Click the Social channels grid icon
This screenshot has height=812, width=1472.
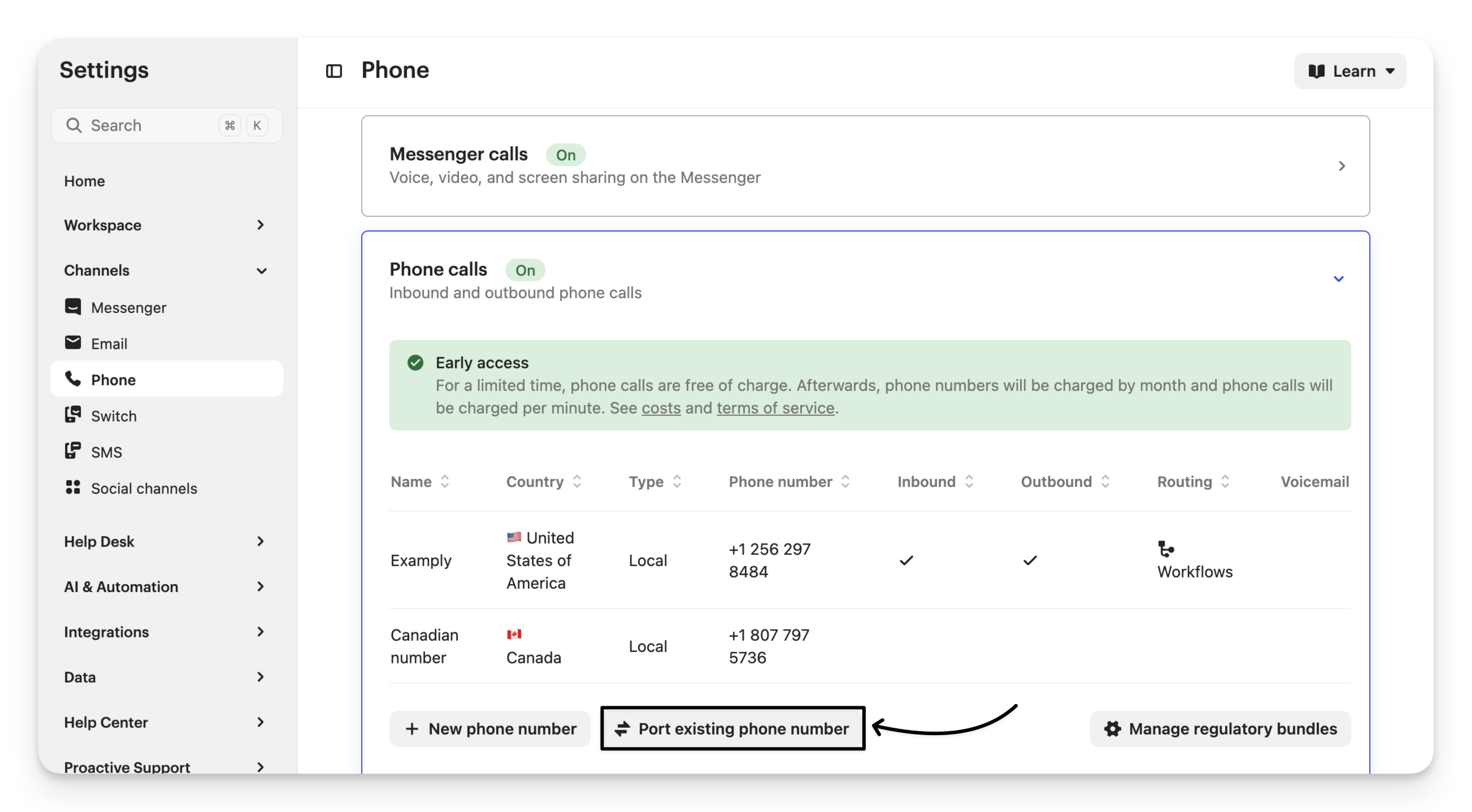point(72,488)
